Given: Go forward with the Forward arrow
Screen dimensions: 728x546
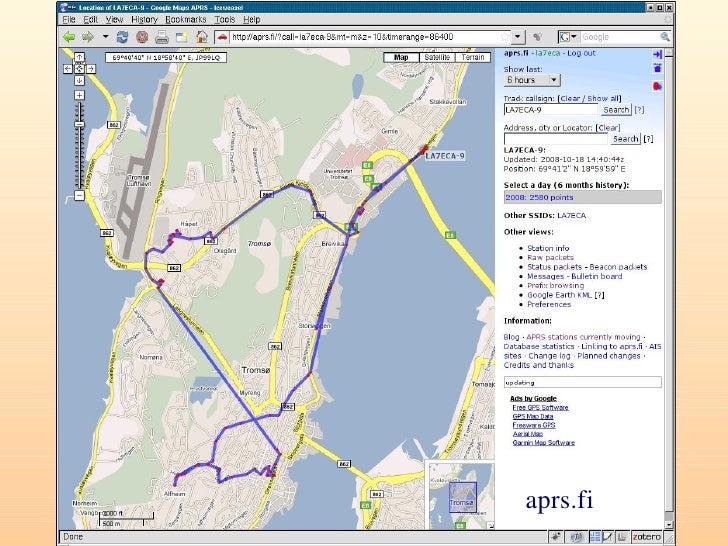Looking at the screenshot, I should (88, 37).
